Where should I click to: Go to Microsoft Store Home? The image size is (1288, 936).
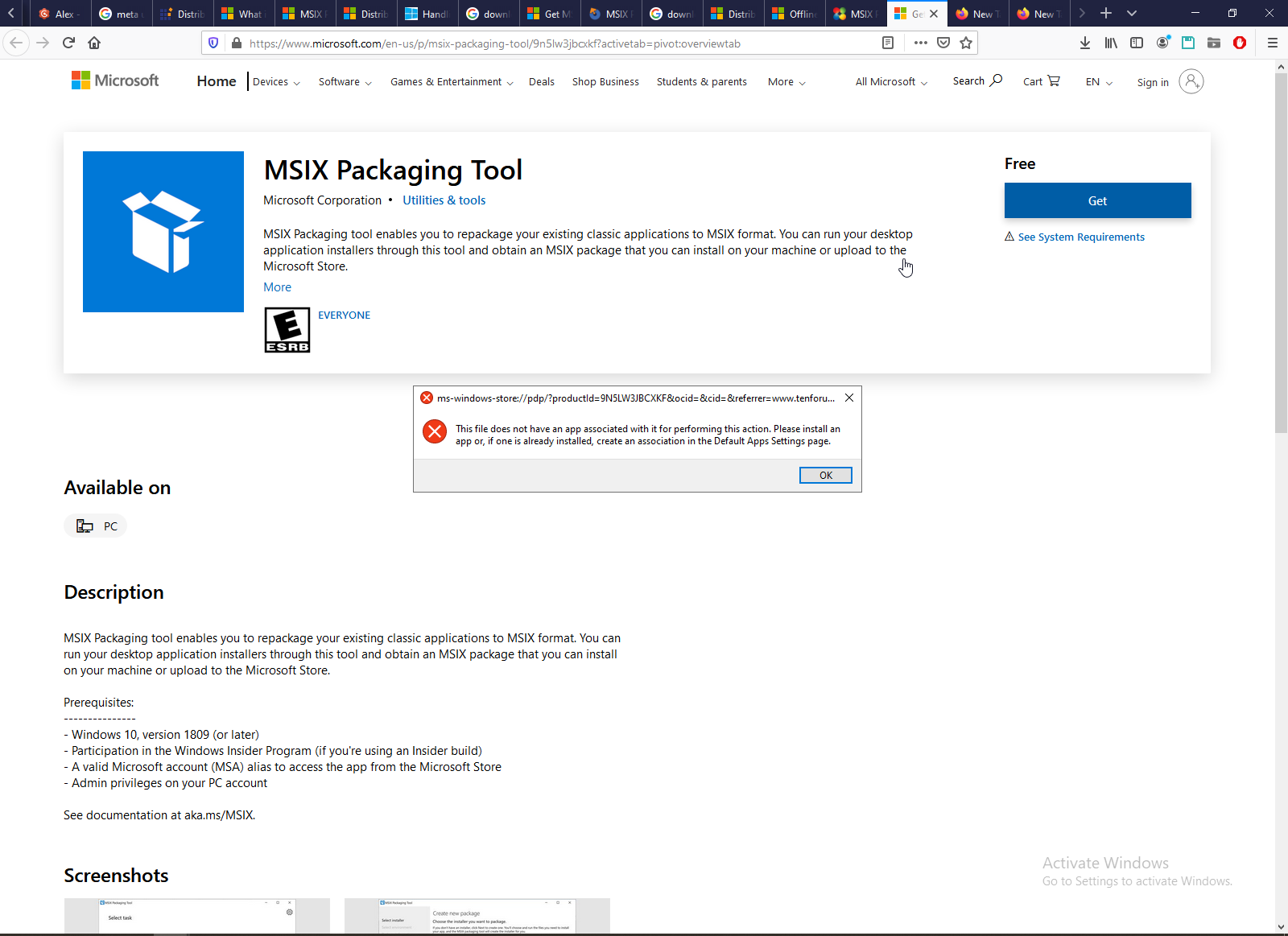(x=217, y=81)
